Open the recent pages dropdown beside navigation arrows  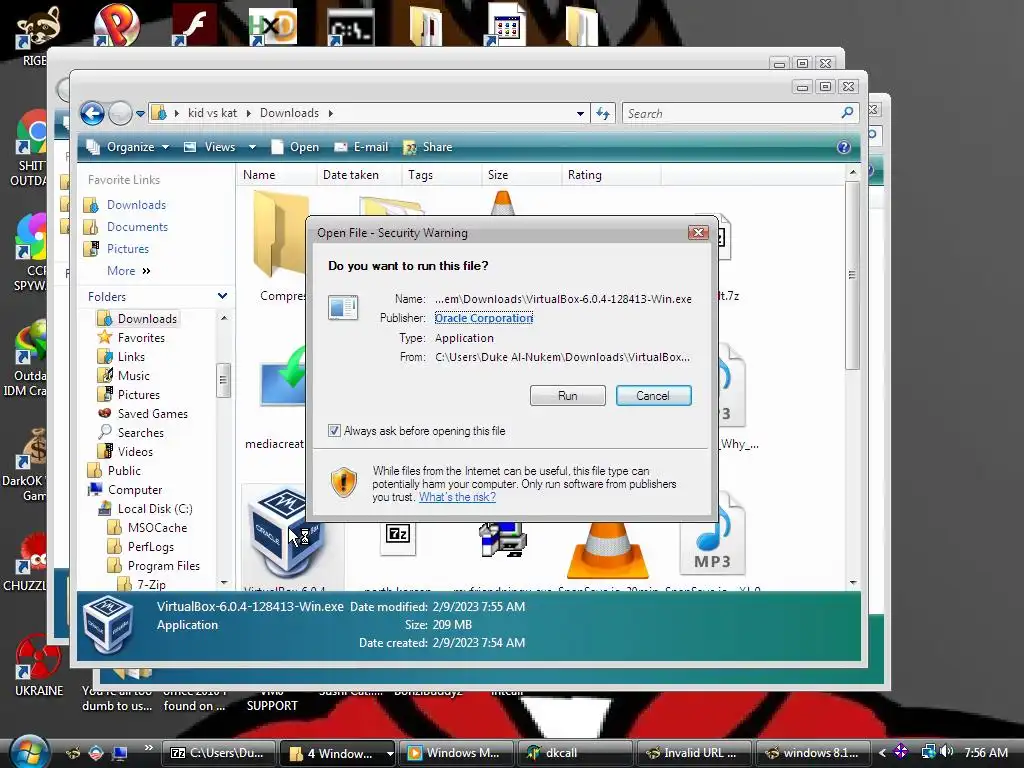140,114
